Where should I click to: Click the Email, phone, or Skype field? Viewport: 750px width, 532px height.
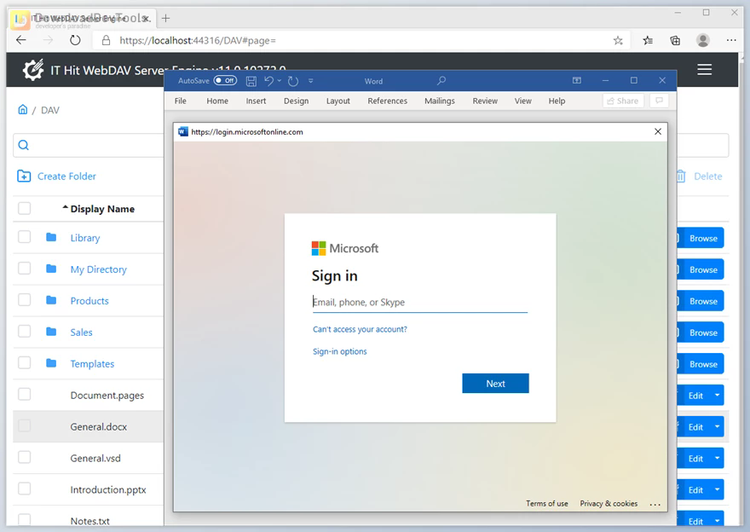(x=420, y=302)
